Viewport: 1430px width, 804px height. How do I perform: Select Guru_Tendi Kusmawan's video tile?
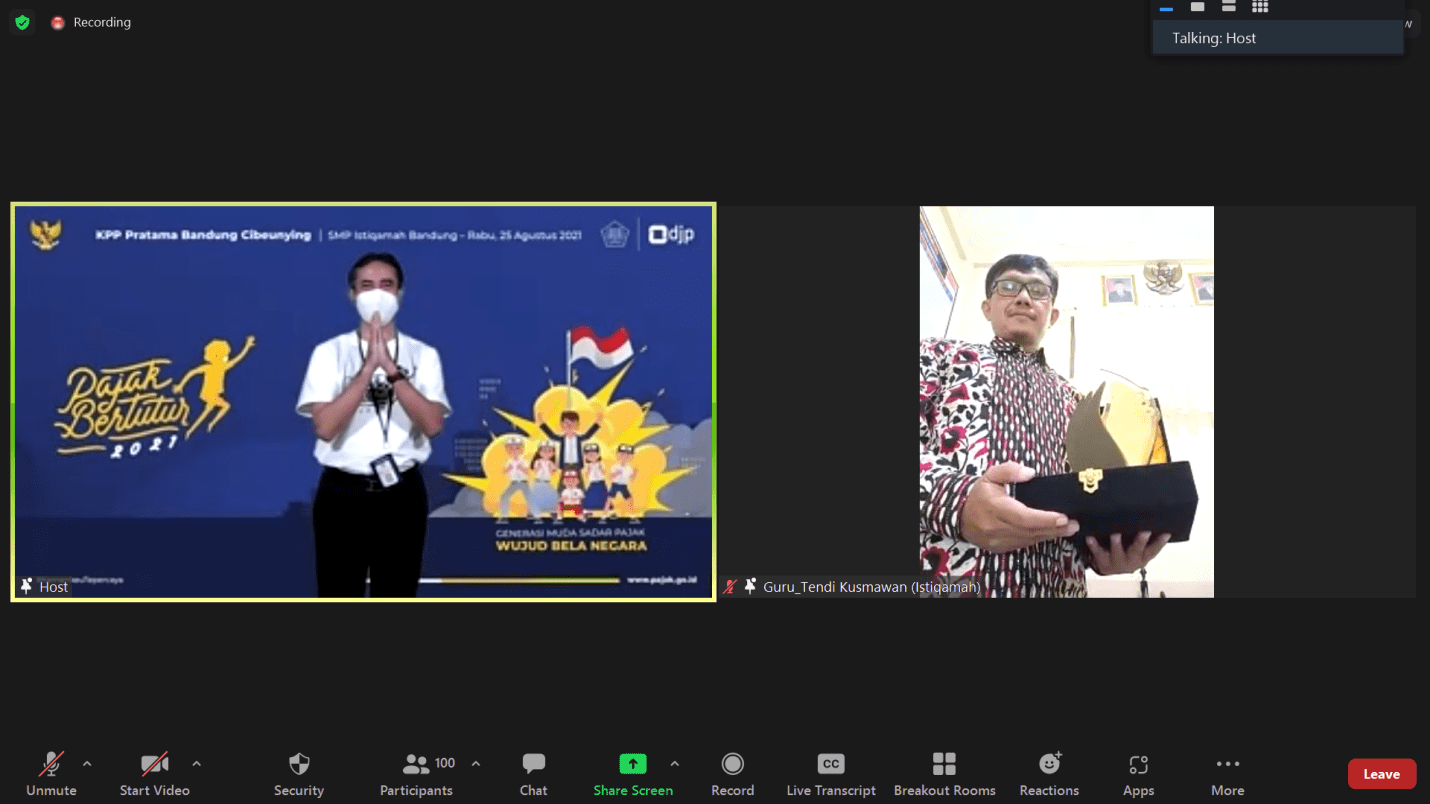1066,401
